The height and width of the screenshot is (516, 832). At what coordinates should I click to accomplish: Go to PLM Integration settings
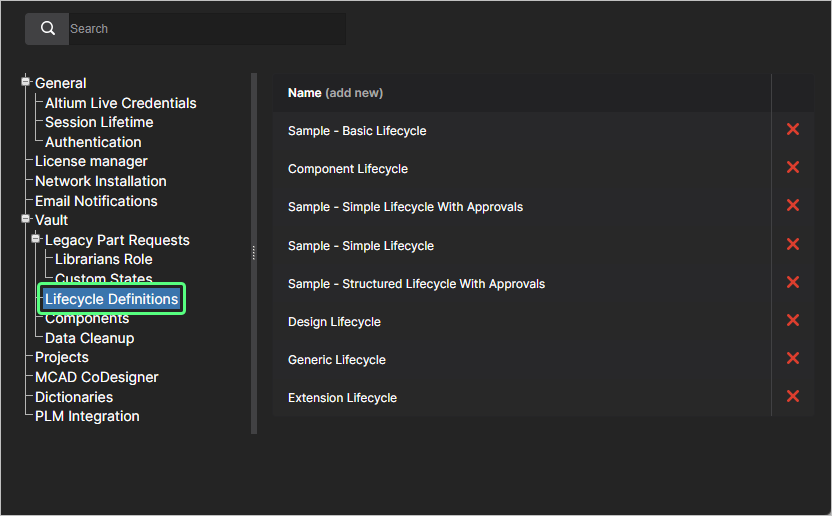[x=87, y=416]
